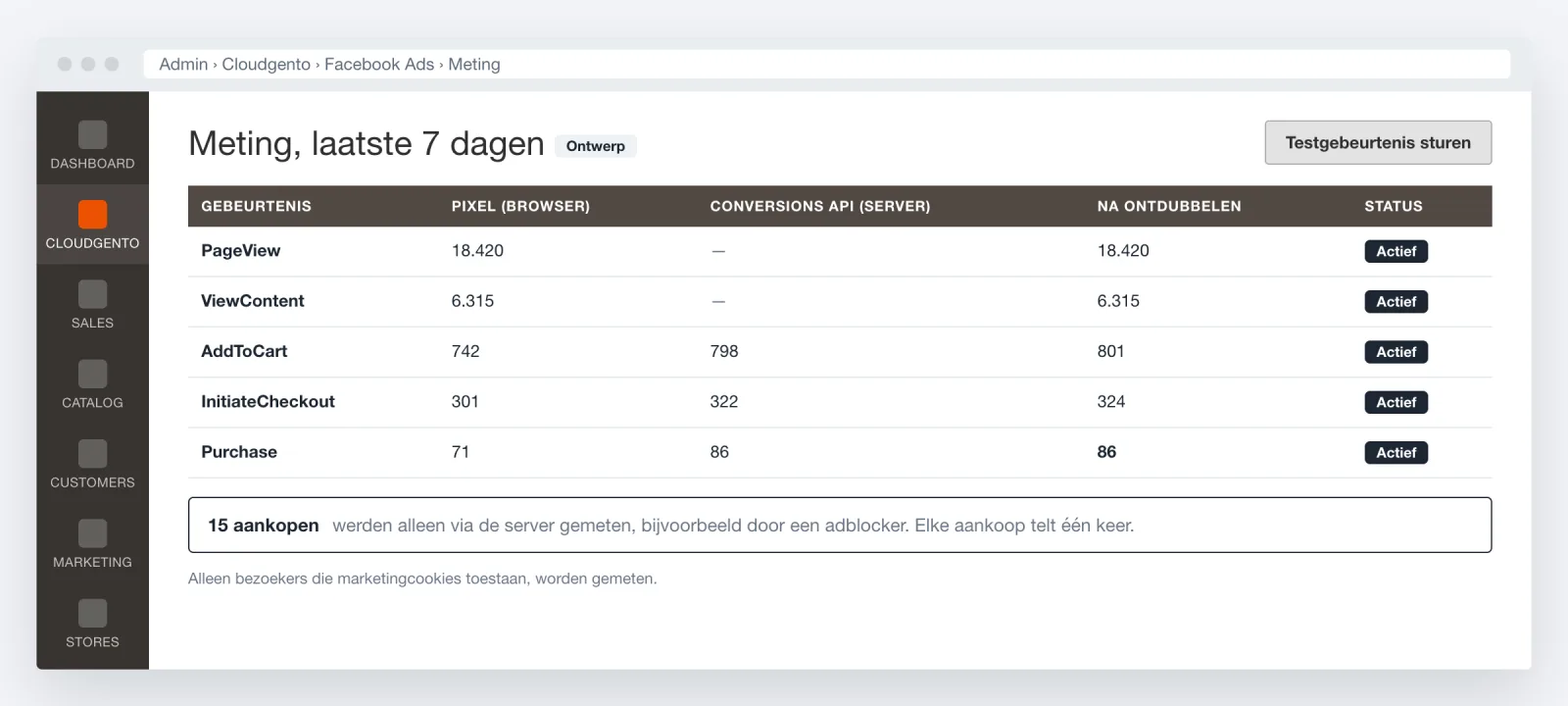The width and height of the screenshot is (1568, 706).
Task: Navigate to Admin in the breadcrumb
Action: [x=183, y=64]
